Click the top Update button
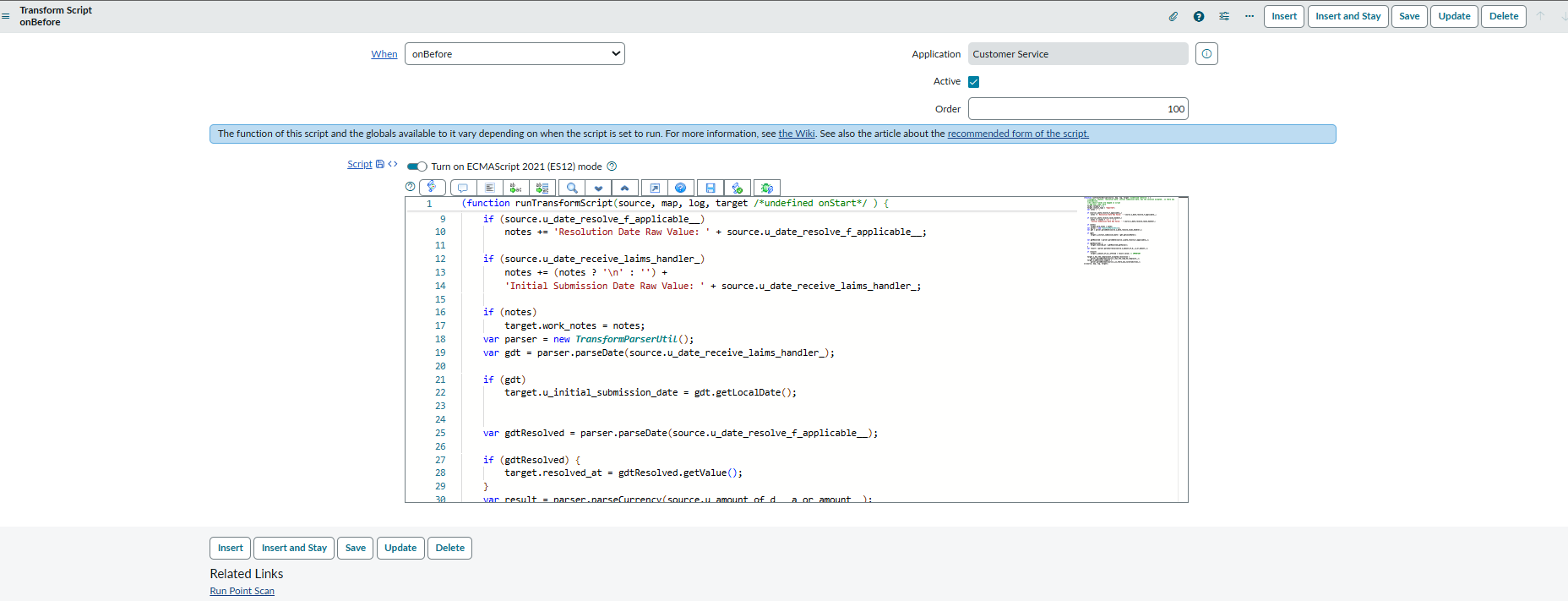This screenshot has width=1568, height=601. point(1455,16)
